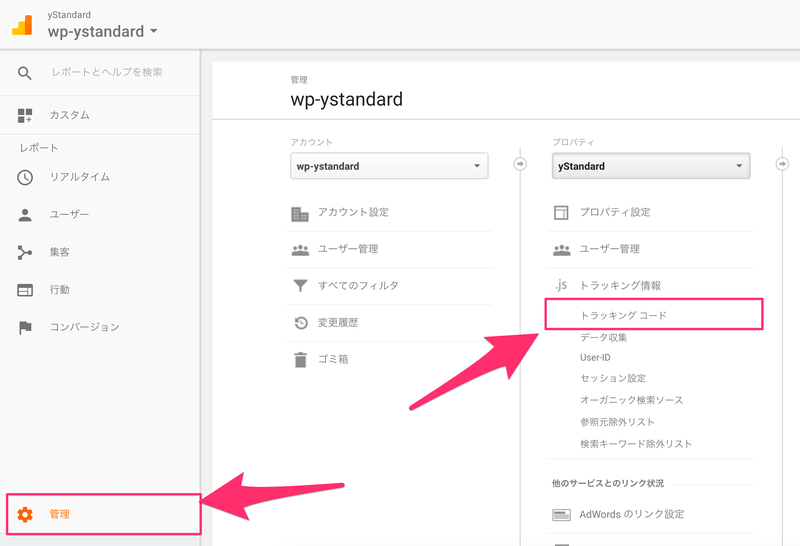This screenshot has width=800, height=546.
Task: Collapse the トラッキング情報 section
Action: pyautogui.click(x=620, y=286)
